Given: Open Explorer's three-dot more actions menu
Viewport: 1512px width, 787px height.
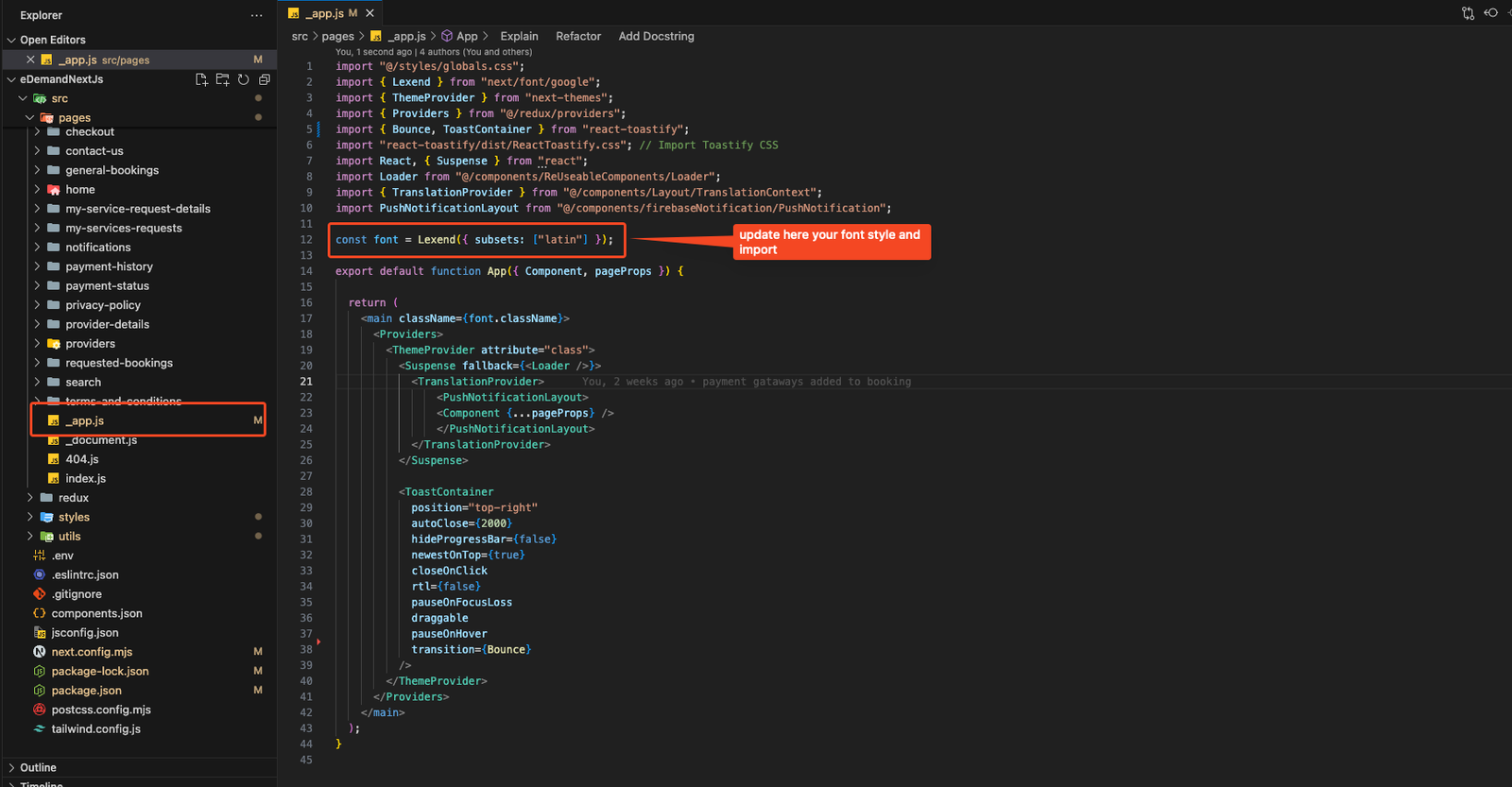Looking at the screenshot, I should click(256, 15).
